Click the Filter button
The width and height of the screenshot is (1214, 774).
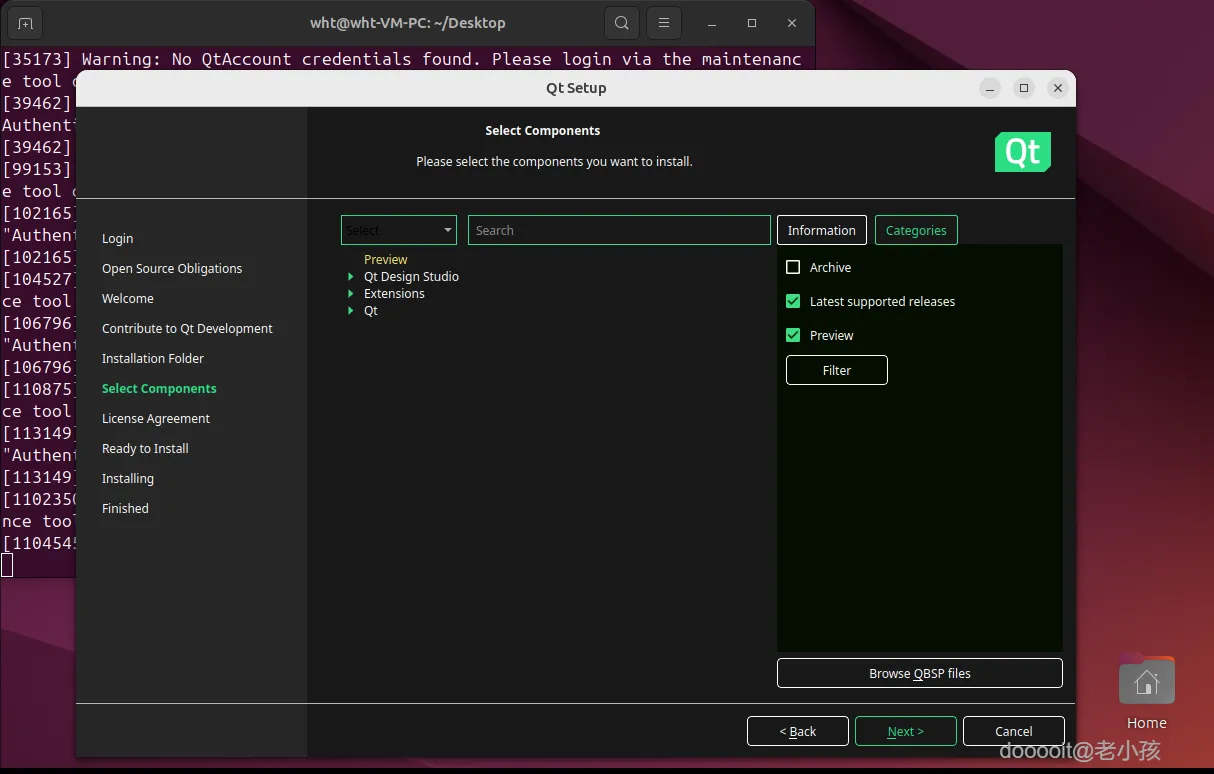click(837, 370)
